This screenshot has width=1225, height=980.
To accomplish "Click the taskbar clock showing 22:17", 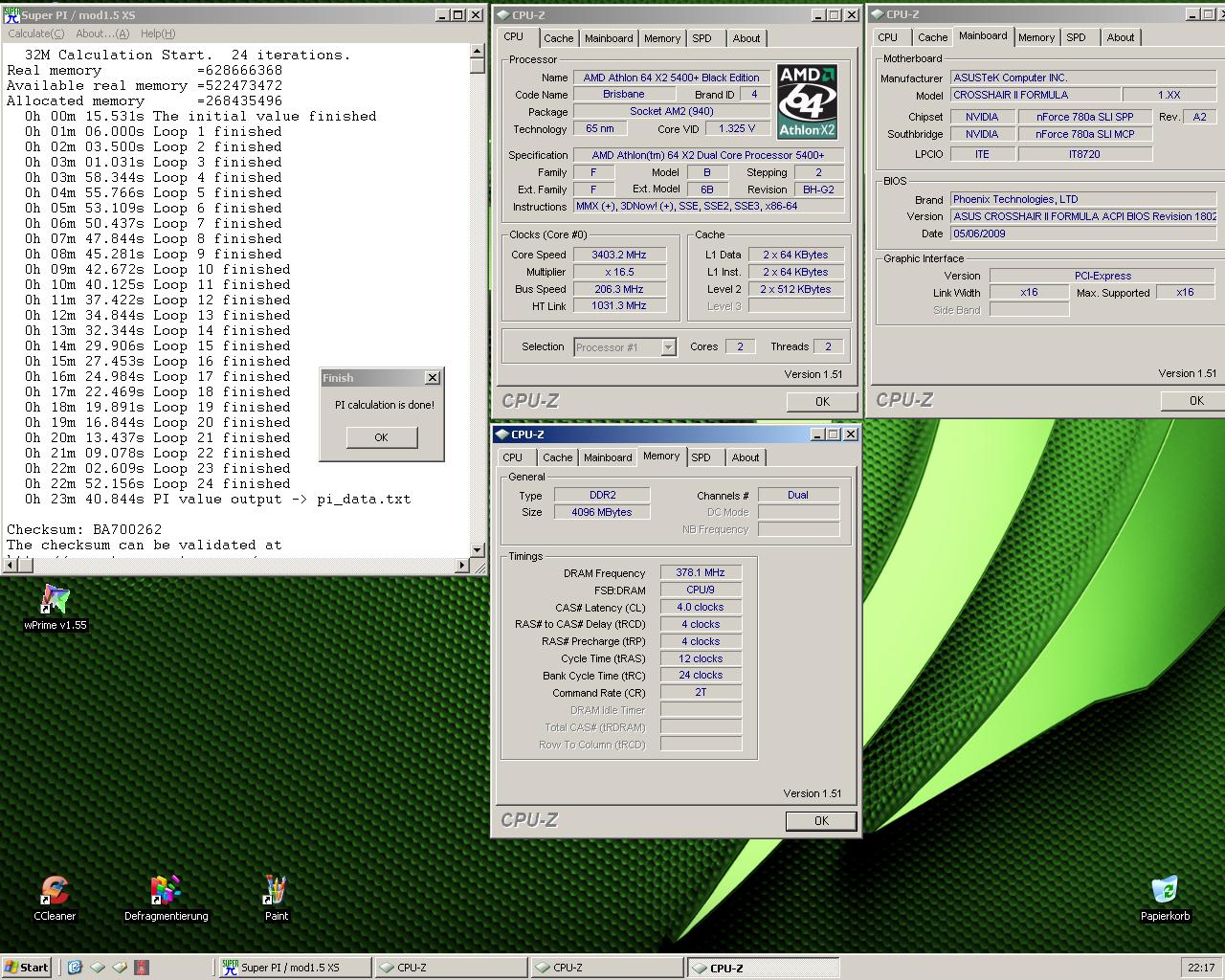I will click(1201, 968).
